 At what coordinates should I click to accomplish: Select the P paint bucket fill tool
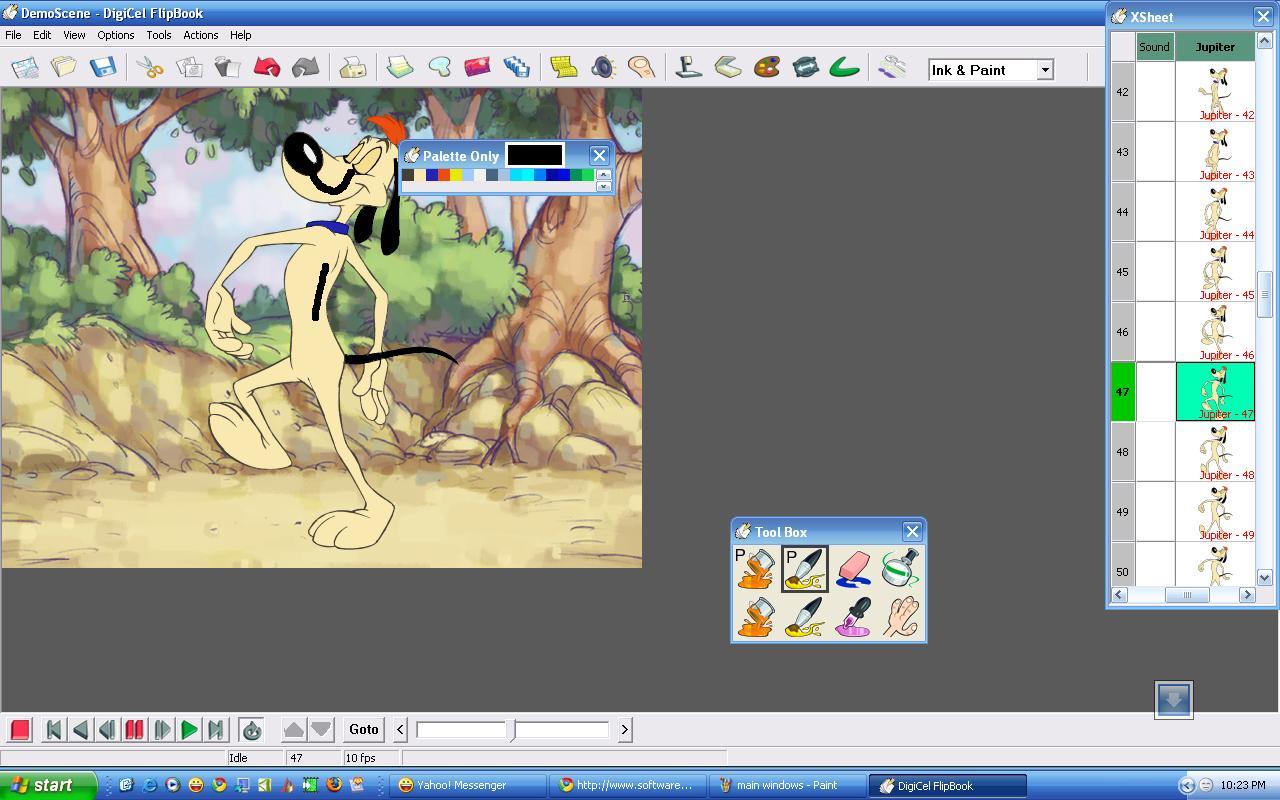point(756,568)
